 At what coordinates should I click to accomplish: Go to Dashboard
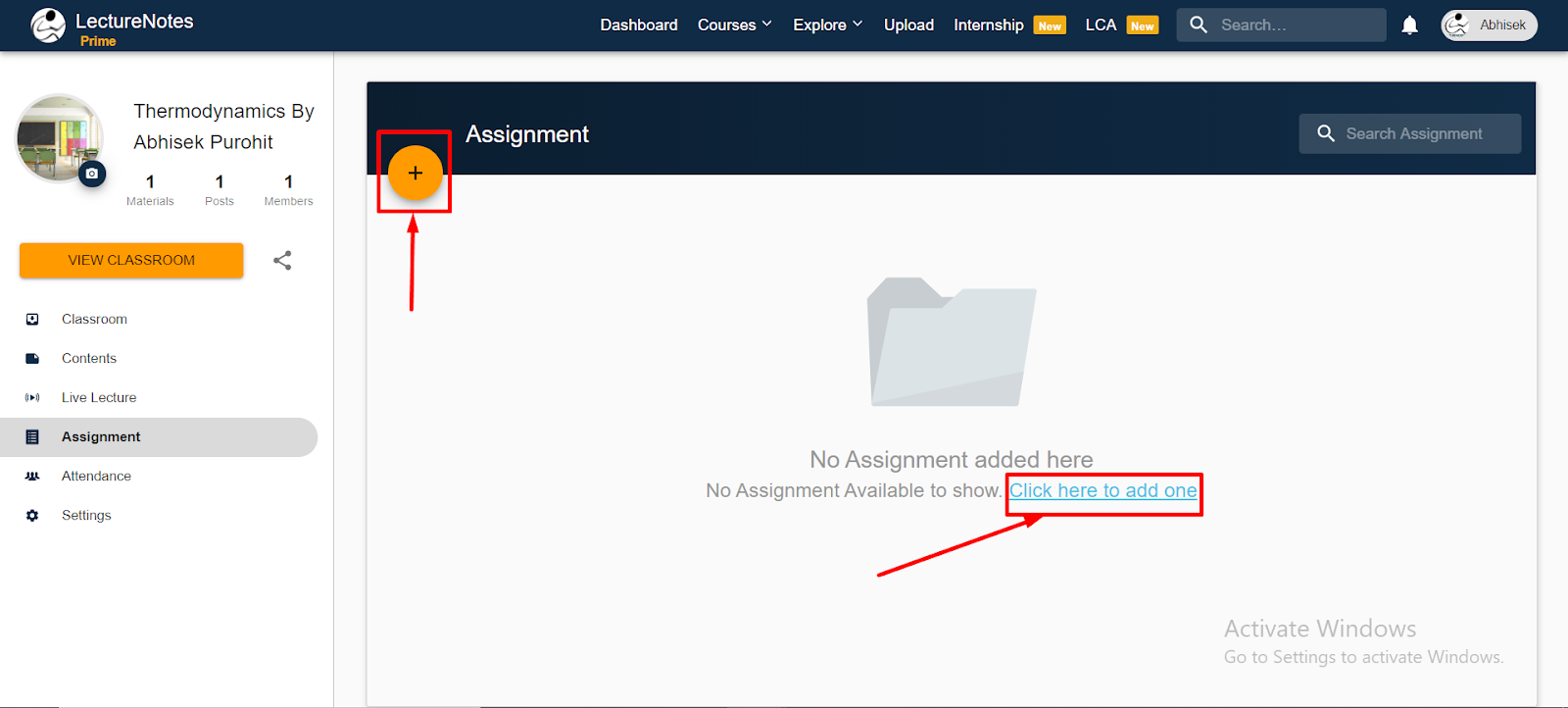[x=639, y=25]
